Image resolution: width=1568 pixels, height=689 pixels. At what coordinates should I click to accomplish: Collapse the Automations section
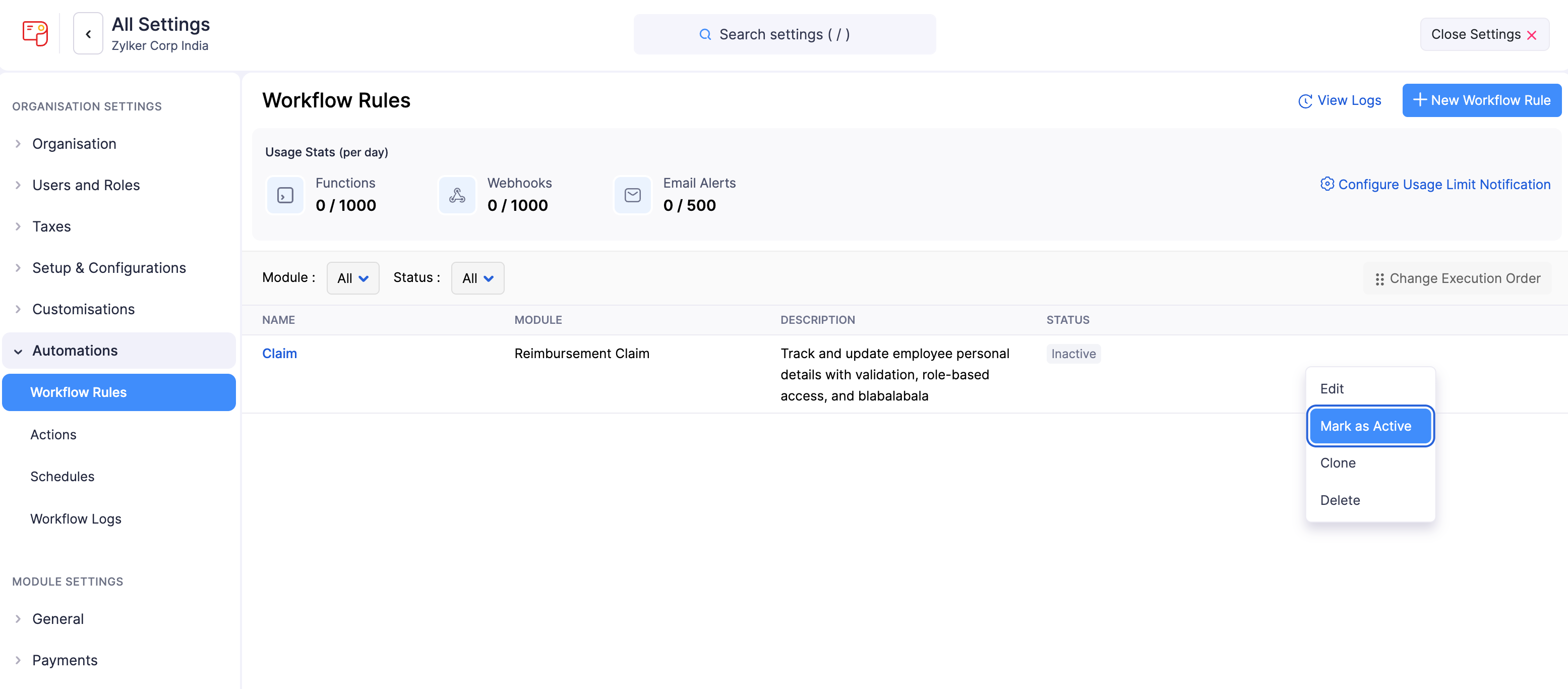coord(118,351)
